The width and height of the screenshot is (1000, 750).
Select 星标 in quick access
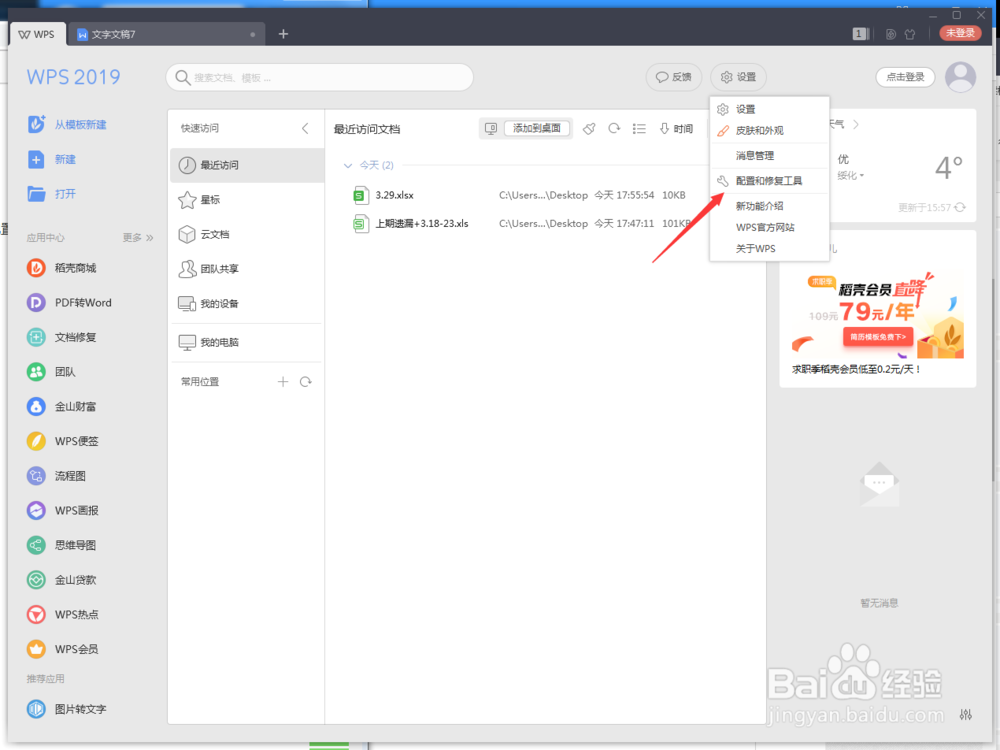click(247, 200)
